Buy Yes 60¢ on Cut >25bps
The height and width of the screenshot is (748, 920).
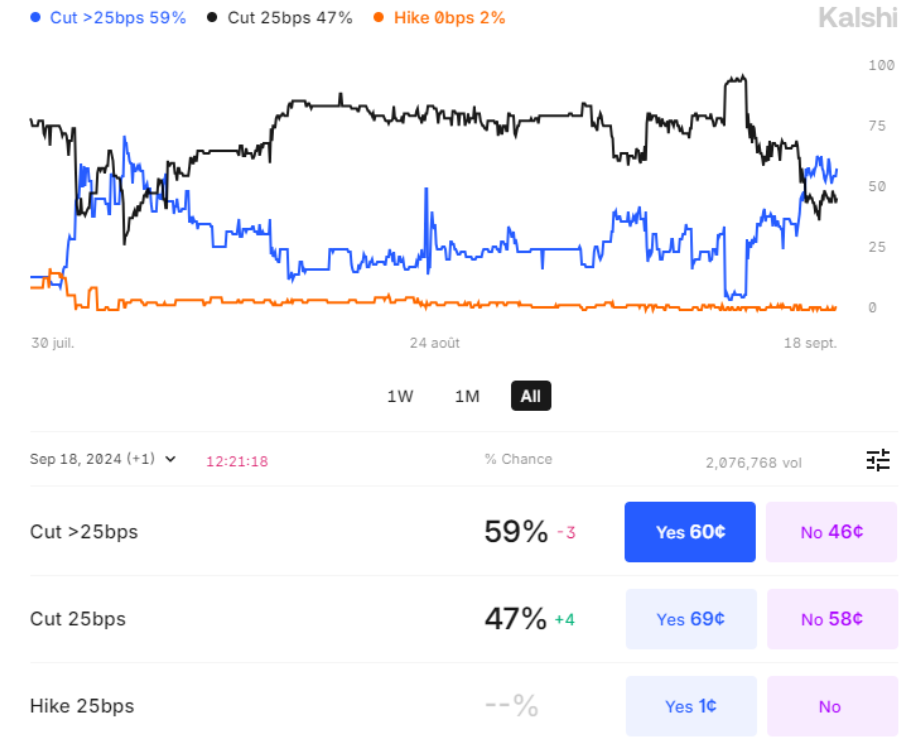[690, 532]
